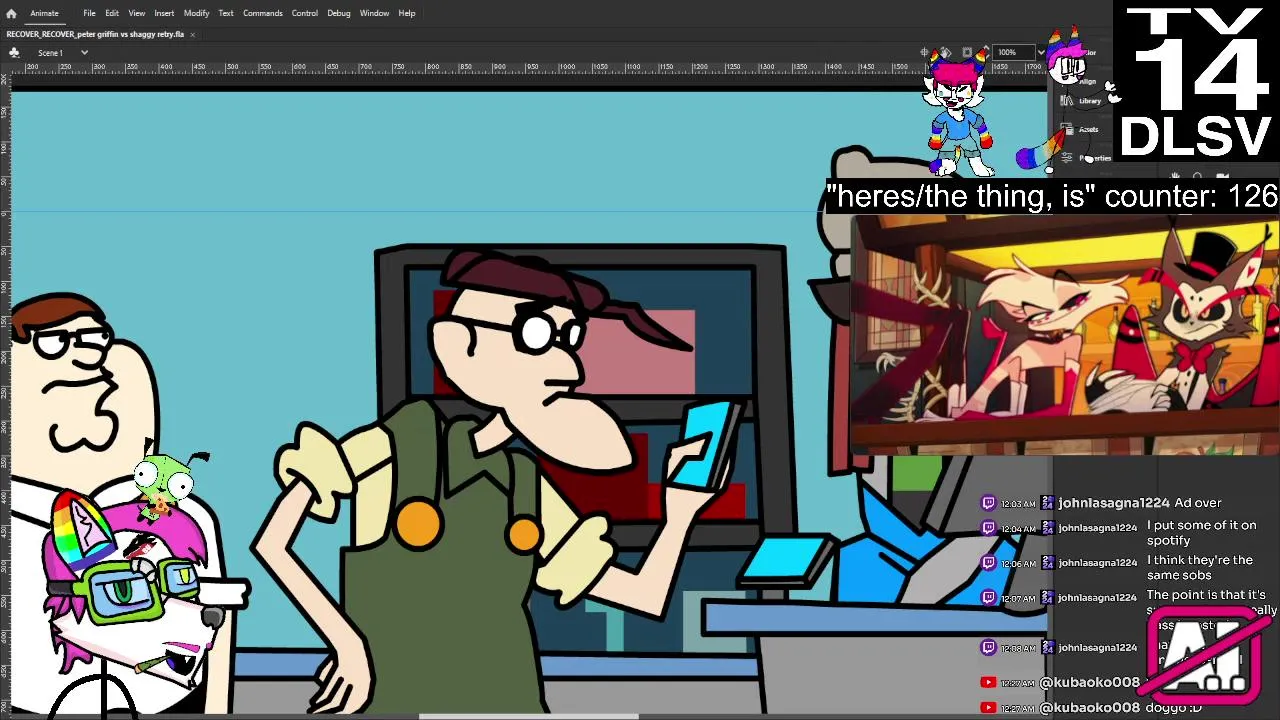Click the Center Stage icon
The image size is (1280, 720).
[x=925, y=52]
